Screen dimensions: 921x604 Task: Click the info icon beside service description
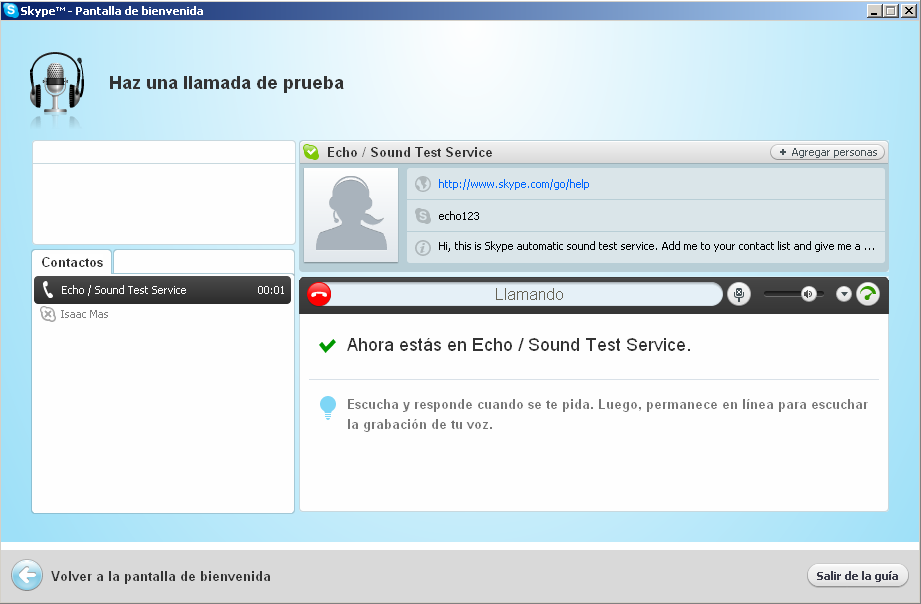point(422,247)
